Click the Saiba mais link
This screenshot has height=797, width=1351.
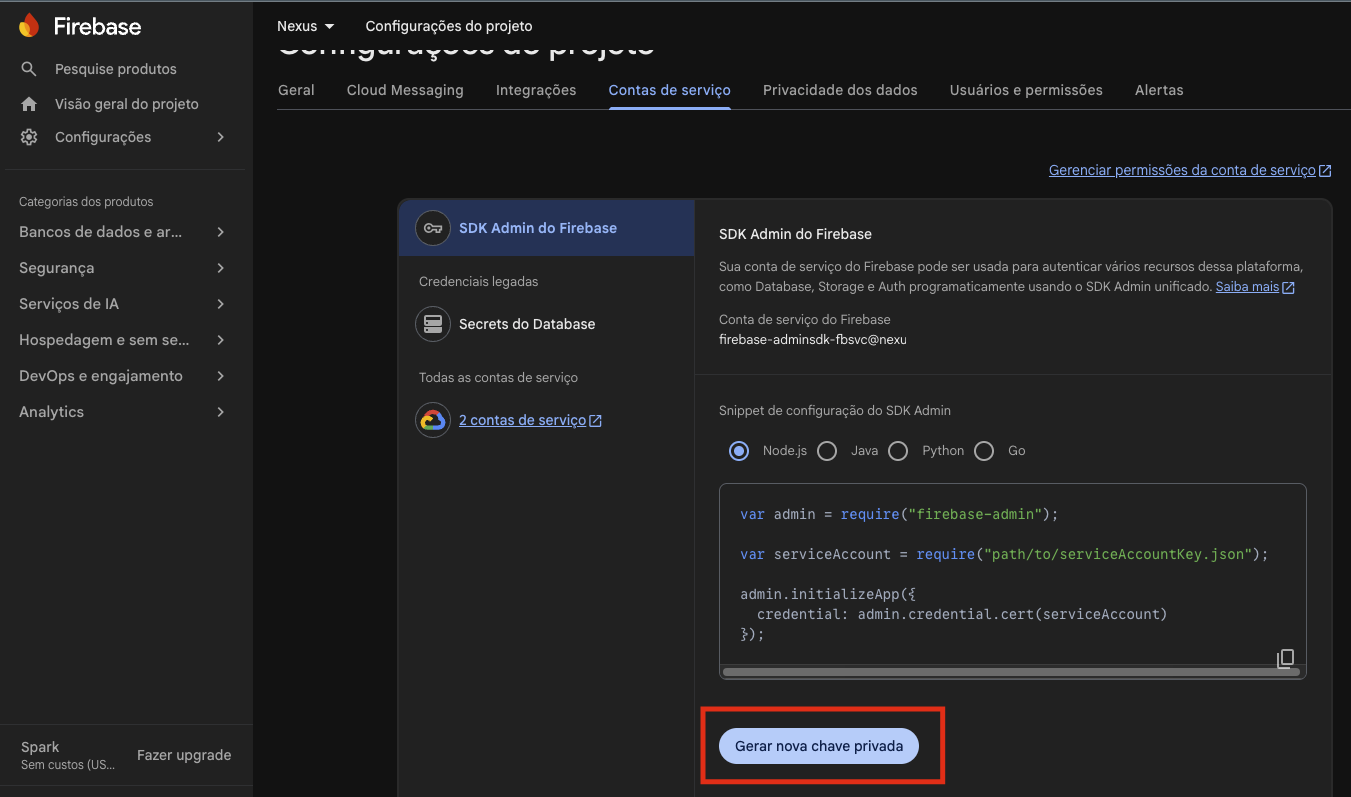pyautogui.click(x=1247, y=287)
